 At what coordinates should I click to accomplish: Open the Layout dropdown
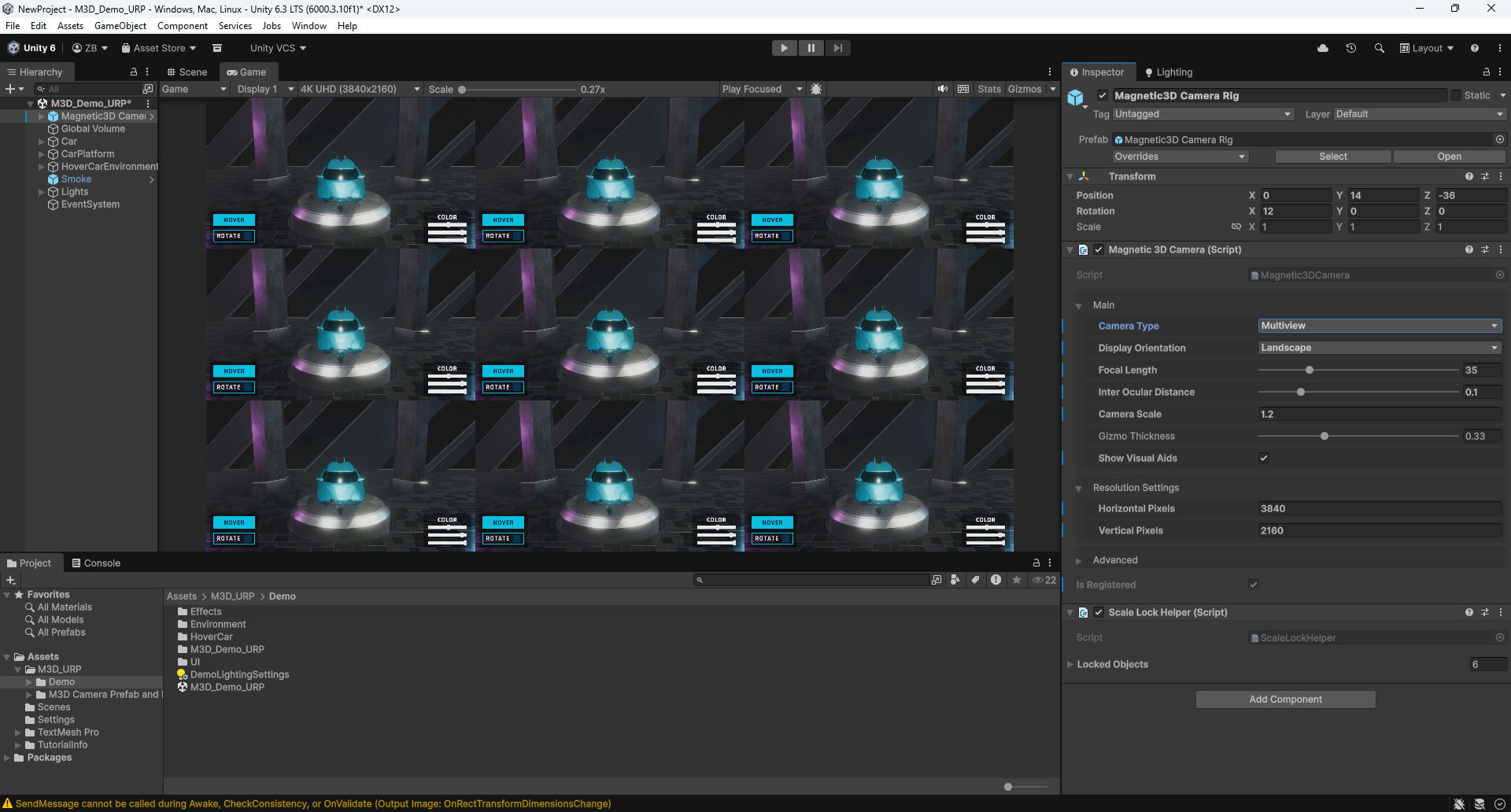tap(1425, 48)
